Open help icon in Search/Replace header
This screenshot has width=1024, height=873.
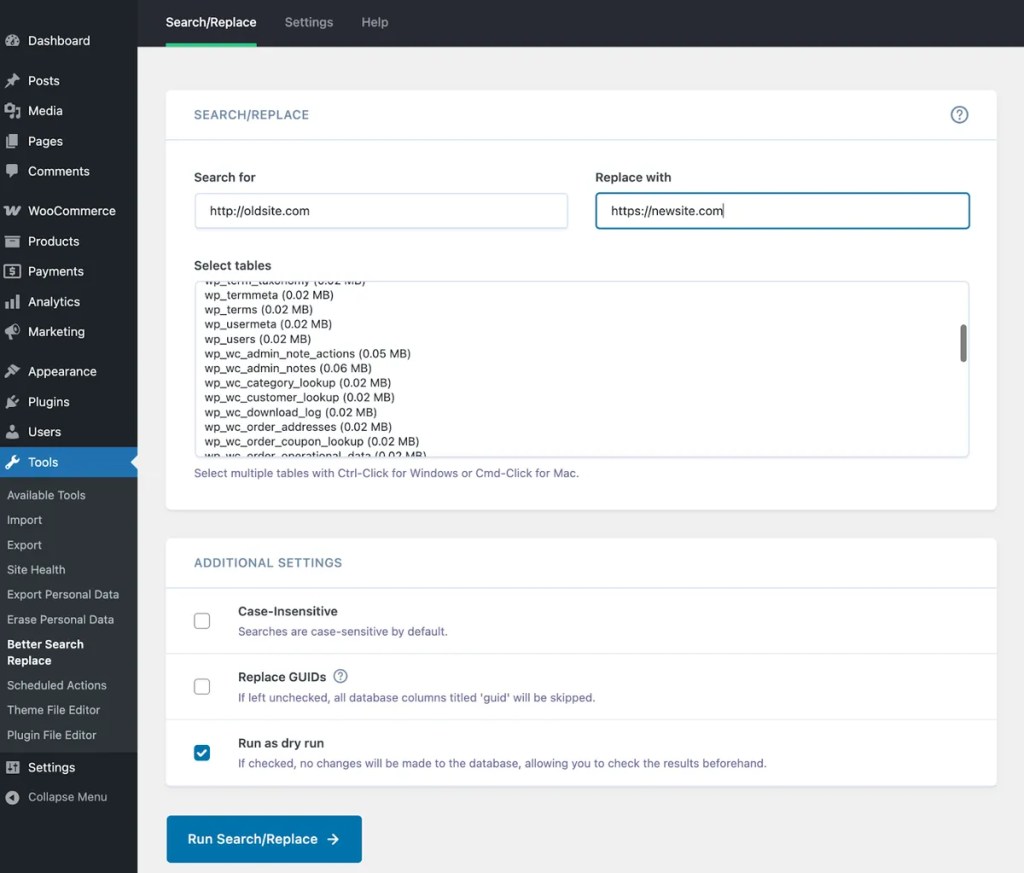[959, 115]
